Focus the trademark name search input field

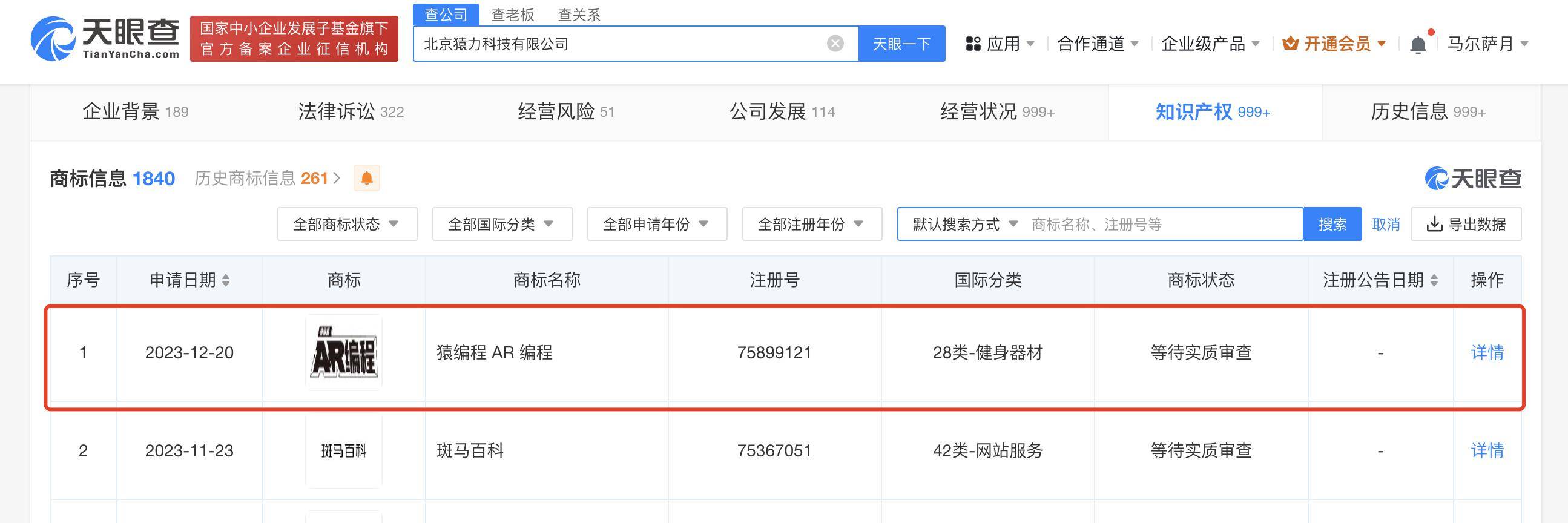click(1162, 224)
